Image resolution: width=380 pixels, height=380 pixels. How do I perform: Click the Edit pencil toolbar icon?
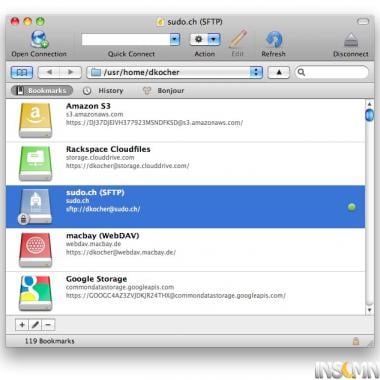point(238,39)
